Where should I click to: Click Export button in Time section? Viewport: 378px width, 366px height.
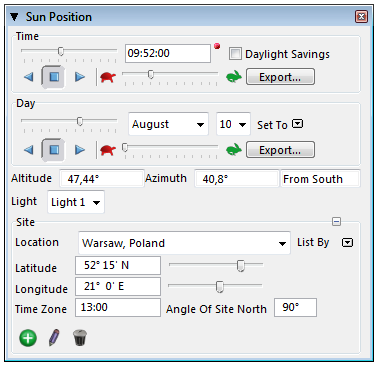point(280,77)
